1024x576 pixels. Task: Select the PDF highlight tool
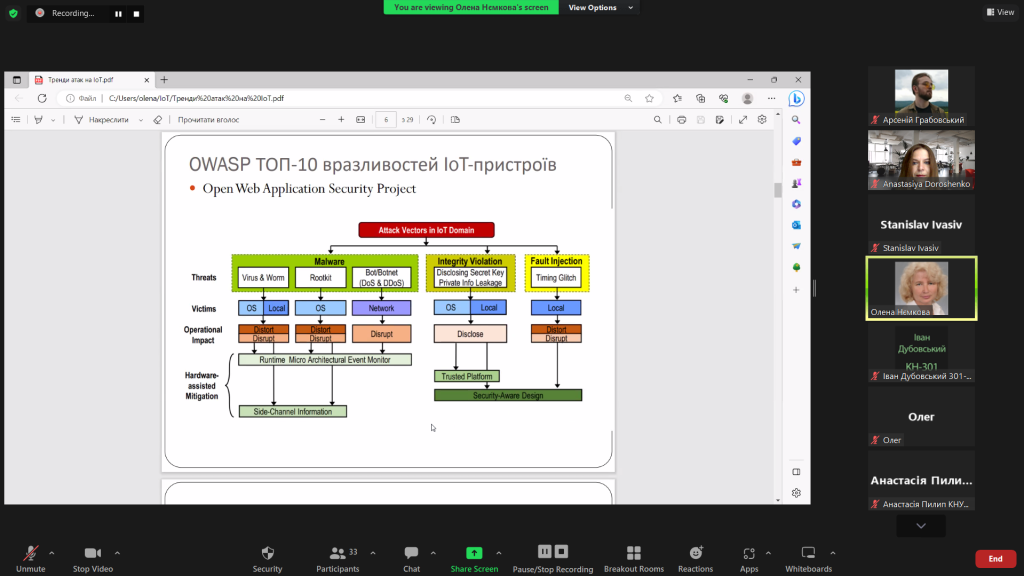(39, 120)
